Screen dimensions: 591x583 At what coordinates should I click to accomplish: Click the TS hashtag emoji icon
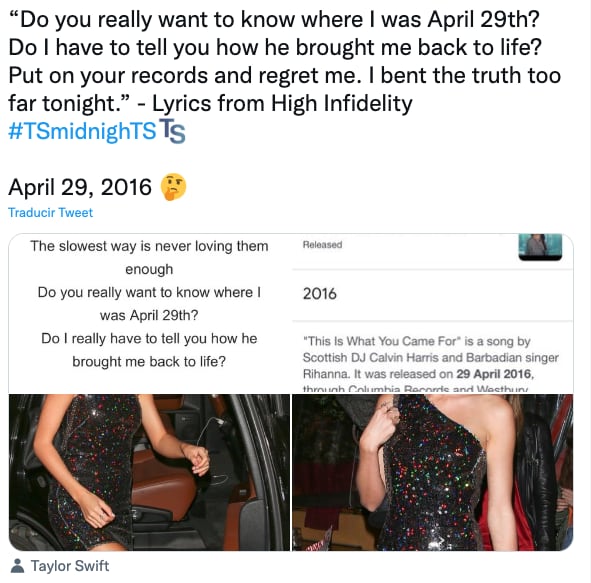tap(173, 131)
